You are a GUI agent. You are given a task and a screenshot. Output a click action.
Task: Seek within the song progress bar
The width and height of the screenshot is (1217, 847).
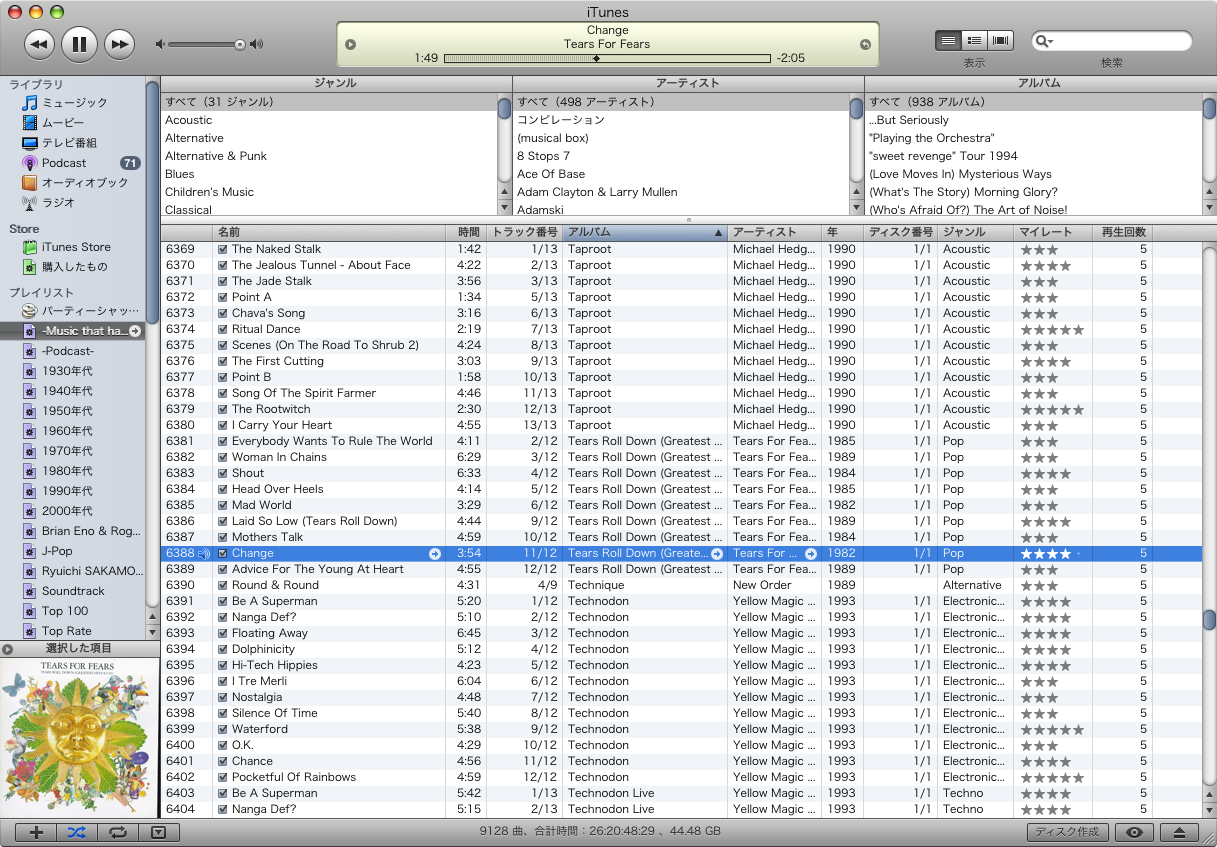(607, 59)
